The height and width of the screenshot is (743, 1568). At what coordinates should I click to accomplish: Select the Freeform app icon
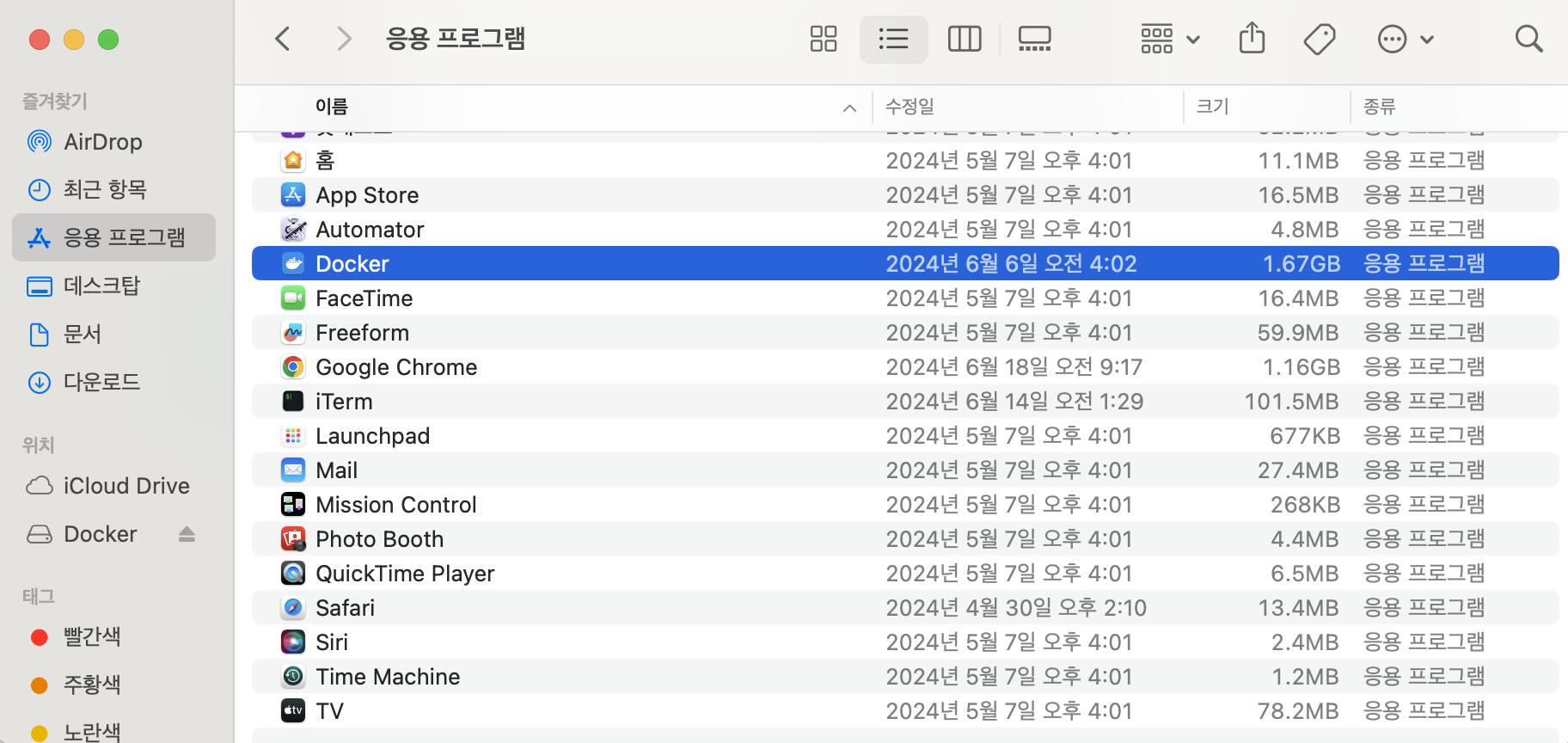tap(293, 332)
